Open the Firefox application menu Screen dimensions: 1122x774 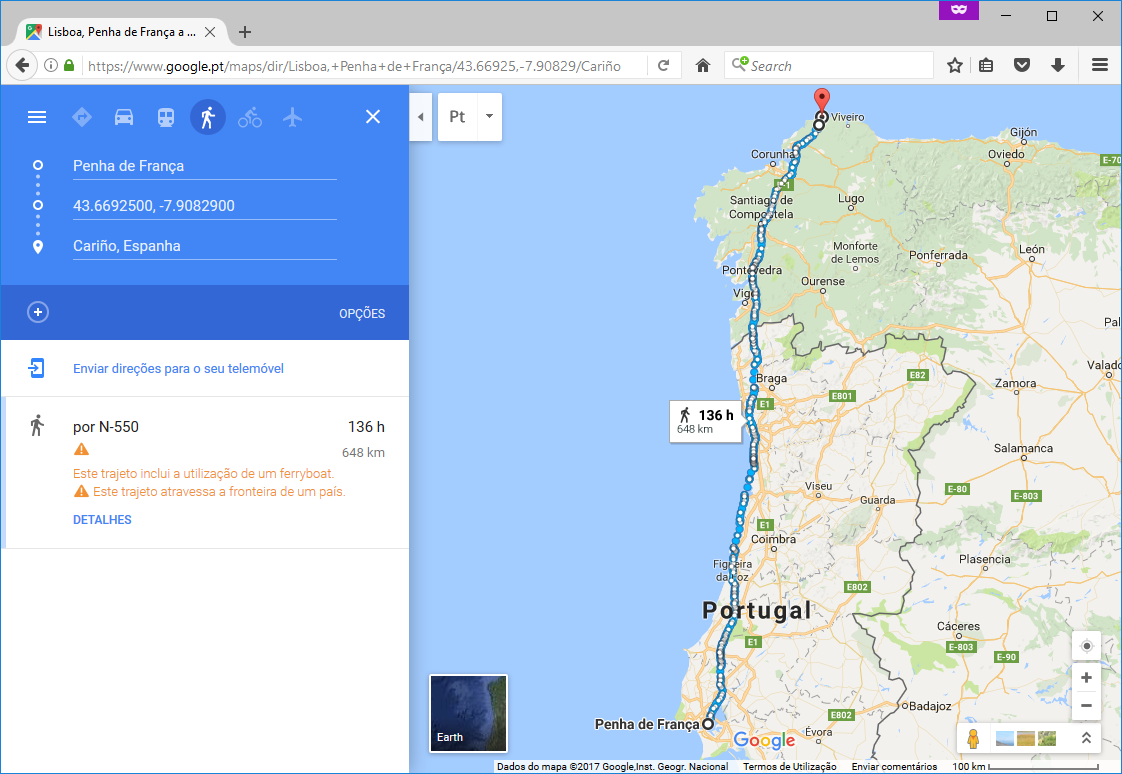point(1100,65)
